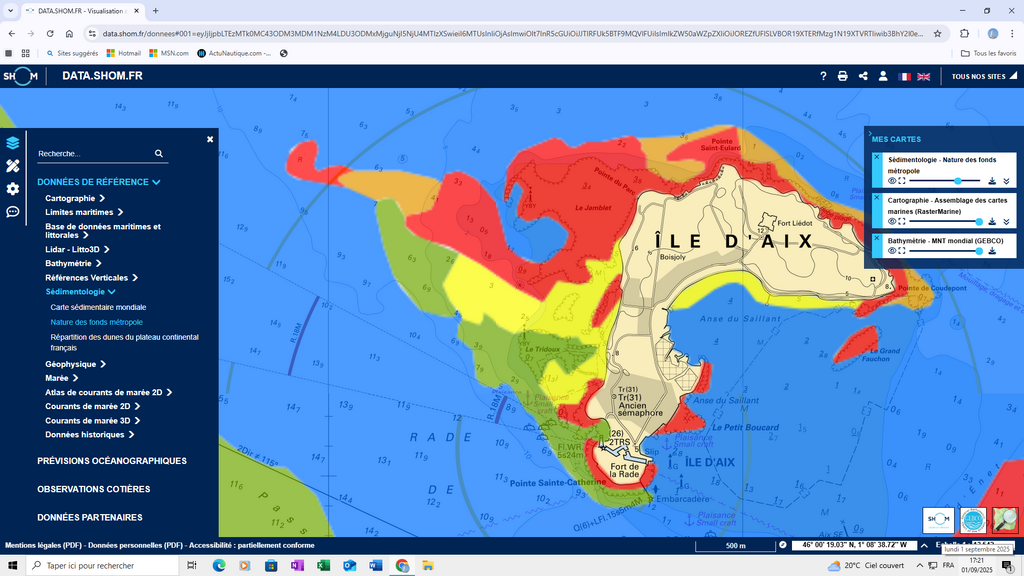
Task: Zoom to extent of Sédimentologie layer
Action: point(902,181)
